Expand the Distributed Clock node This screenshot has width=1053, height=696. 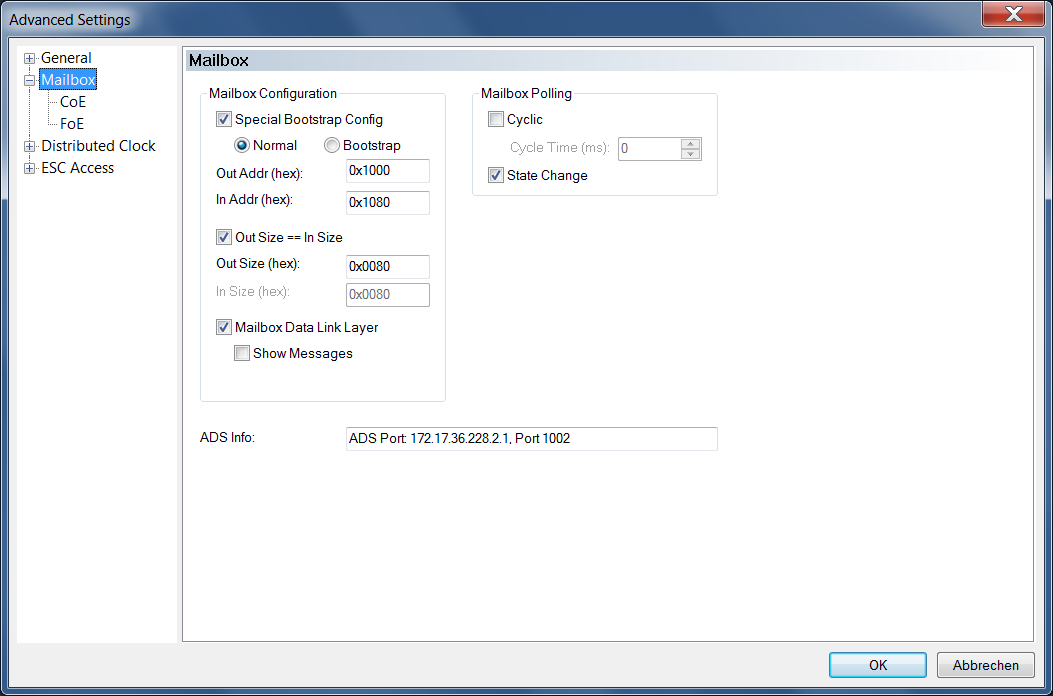click(29, 146)
